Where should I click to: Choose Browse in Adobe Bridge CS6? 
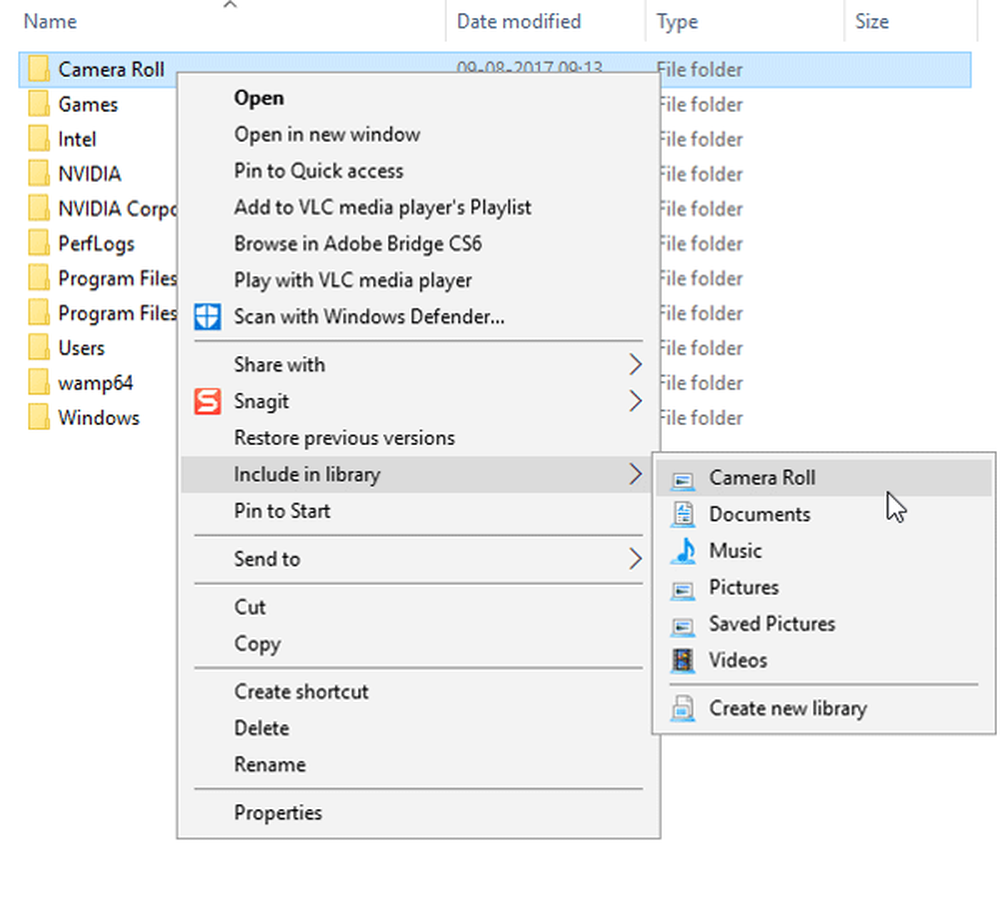[418, 244]
